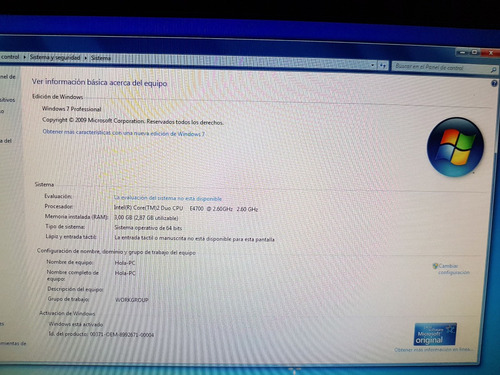Click the Windows 7 logo orb
The height and width of the screenshot is (375, 500).
click(455, 147)
